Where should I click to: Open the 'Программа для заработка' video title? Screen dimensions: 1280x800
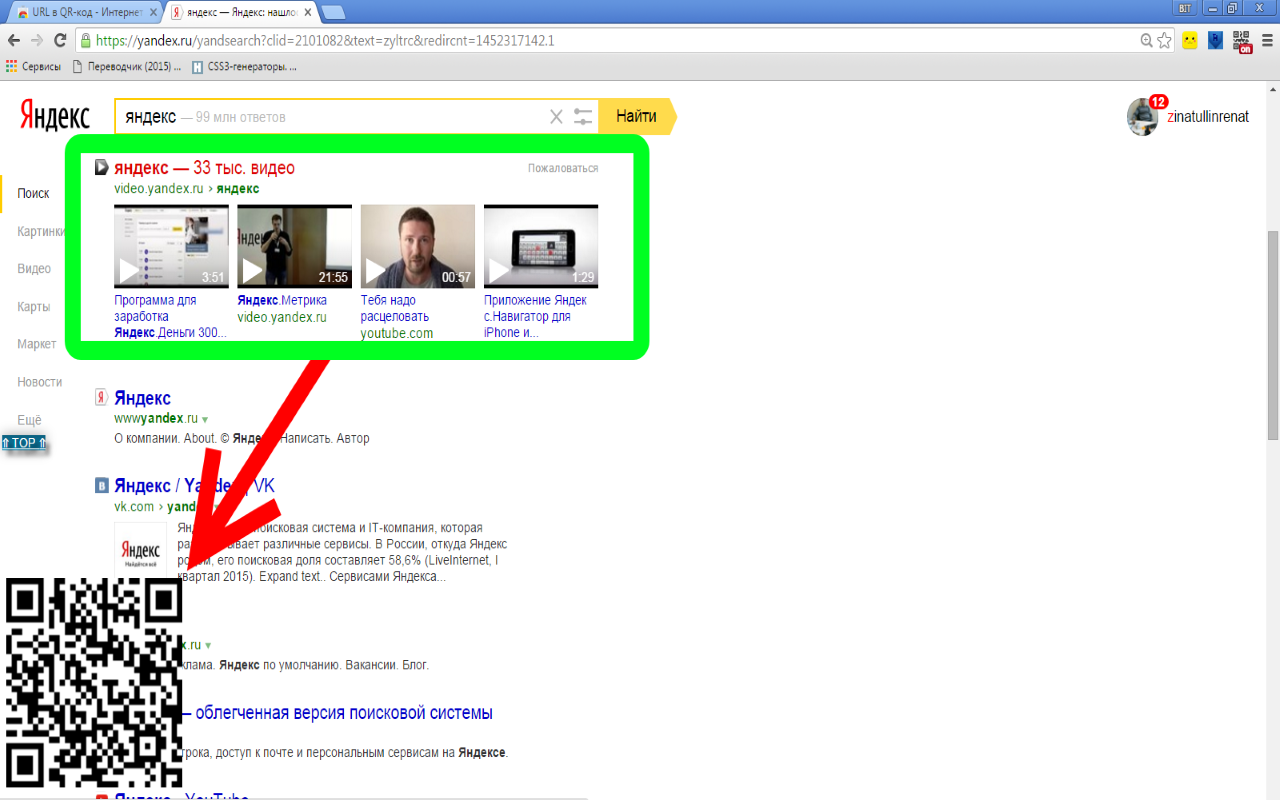click(x=170, y=316)
